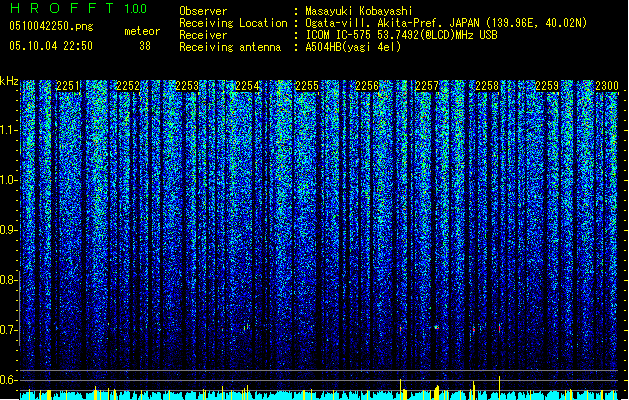This screenshot has height=400, width=629.
Task: Click the 1.1 frequency axis label
Action: (x=9, y=130)
